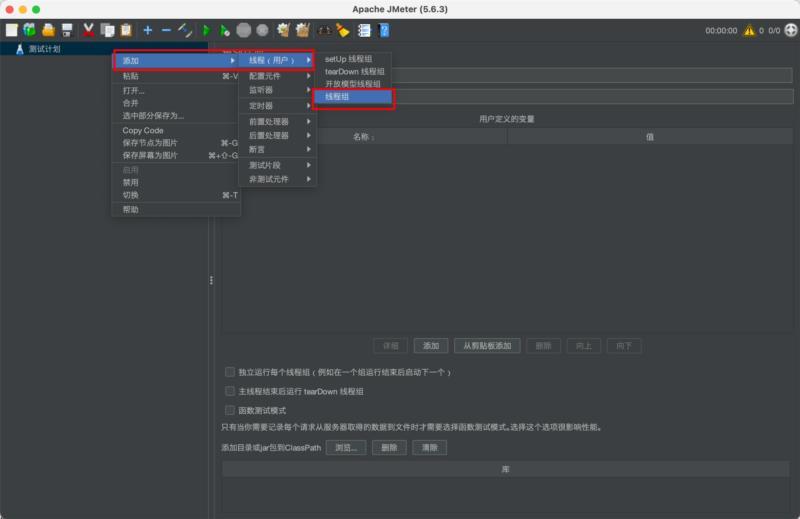800x519 pixels.
Task: Click the Search binoculars icon
Action: point(324,31)
